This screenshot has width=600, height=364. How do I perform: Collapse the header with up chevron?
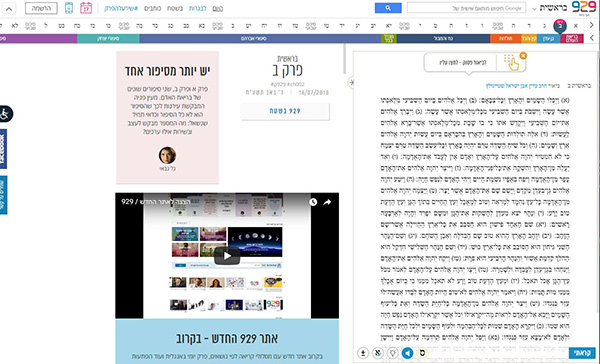[9, 8]
